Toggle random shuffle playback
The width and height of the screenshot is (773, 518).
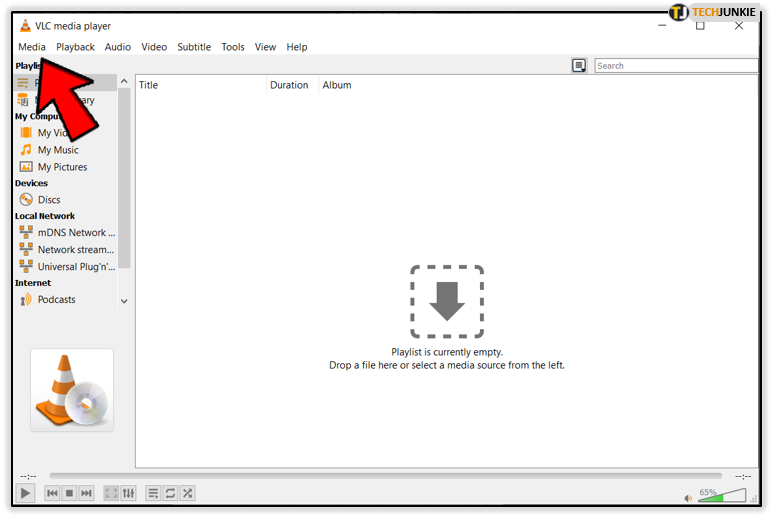coord(187,493)
